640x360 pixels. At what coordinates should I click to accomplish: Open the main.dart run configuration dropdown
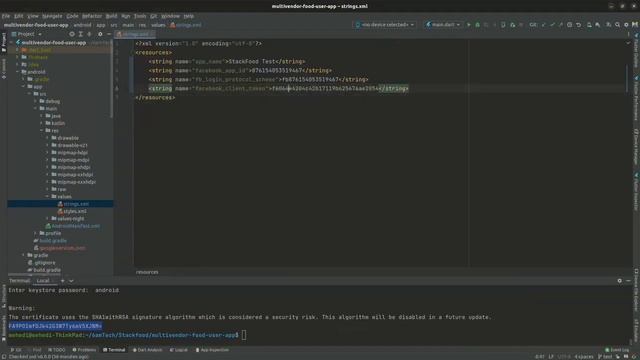[x=443, y=25]
